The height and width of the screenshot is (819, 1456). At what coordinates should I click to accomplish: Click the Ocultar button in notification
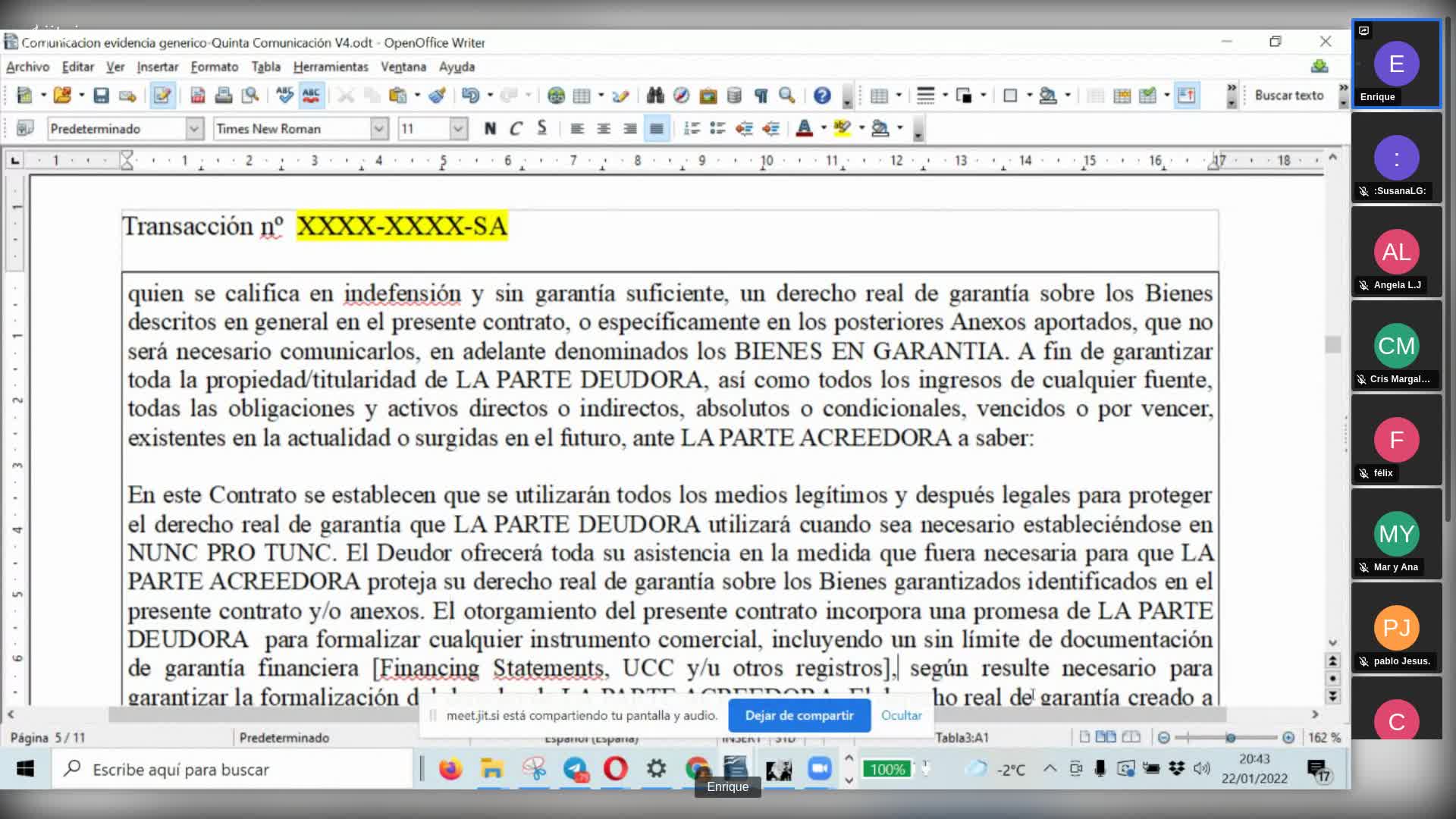[x=901, y=715]
